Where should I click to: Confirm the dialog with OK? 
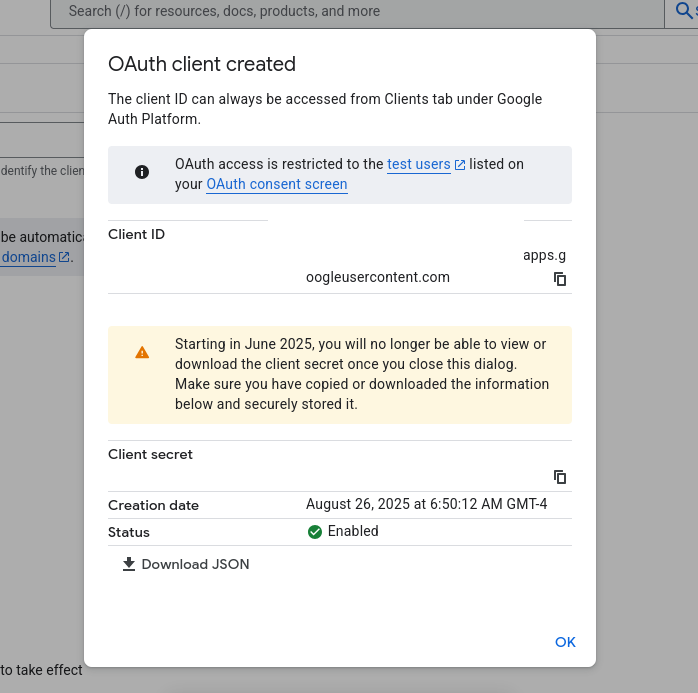click(565, 642)
